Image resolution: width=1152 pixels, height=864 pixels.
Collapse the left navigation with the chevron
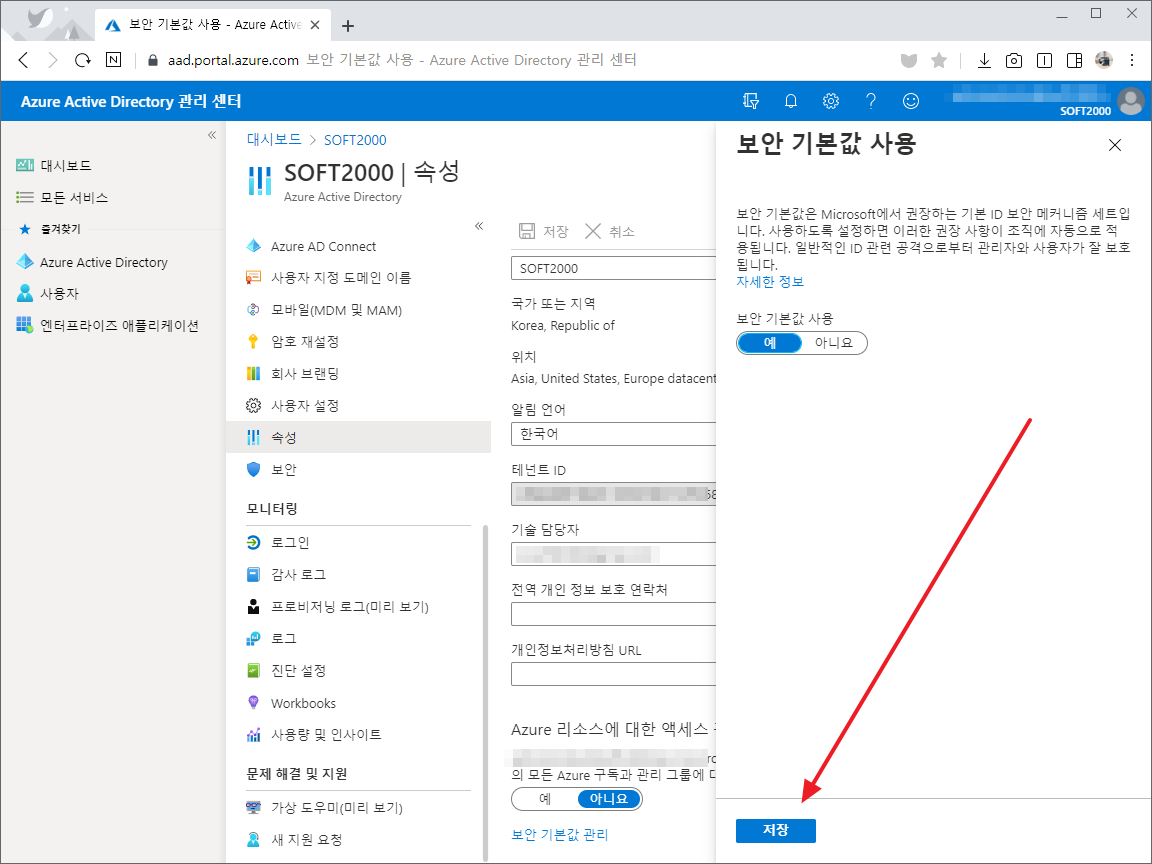point(211,137)
